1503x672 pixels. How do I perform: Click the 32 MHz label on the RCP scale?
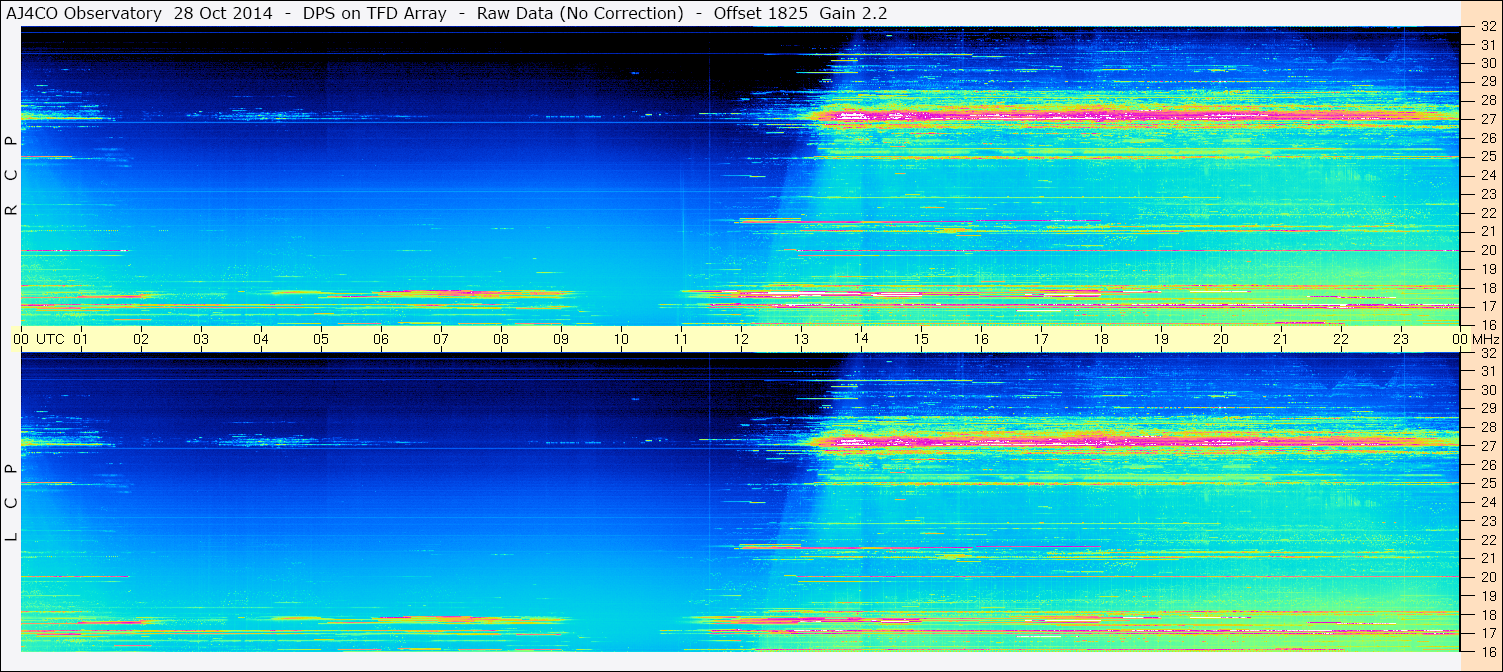[1487, 28]
